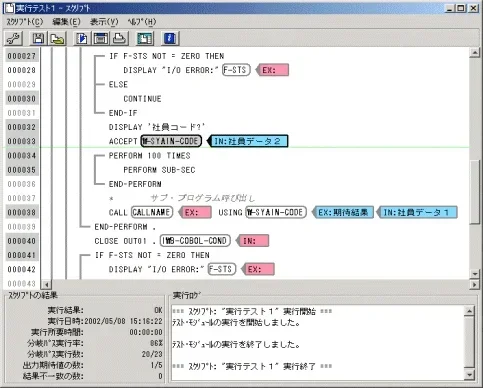Click the F-STS variable box on line 000028
Screen dimensions: 483x388
coord(236,70)
